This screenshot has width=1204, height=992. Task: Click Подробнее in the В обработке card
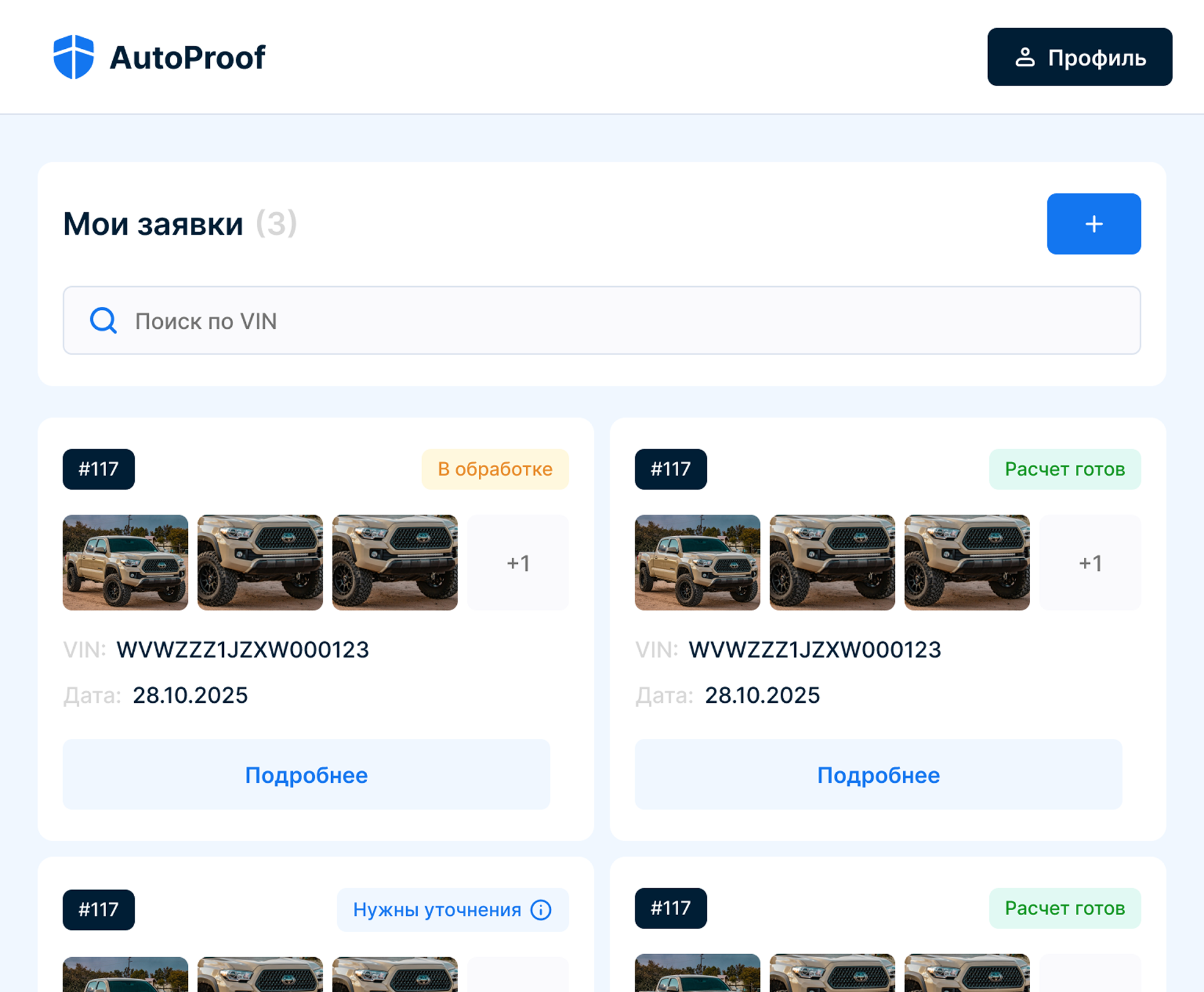coord(306,774)
